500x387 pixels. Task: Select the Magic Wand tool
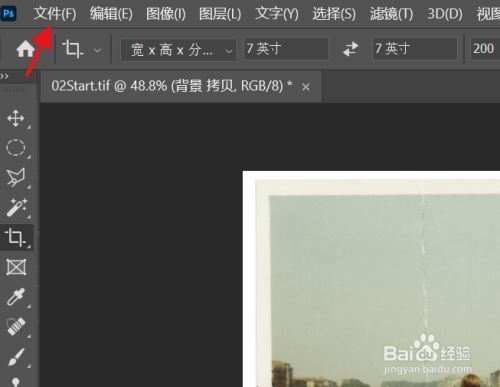tap(16, 207)
